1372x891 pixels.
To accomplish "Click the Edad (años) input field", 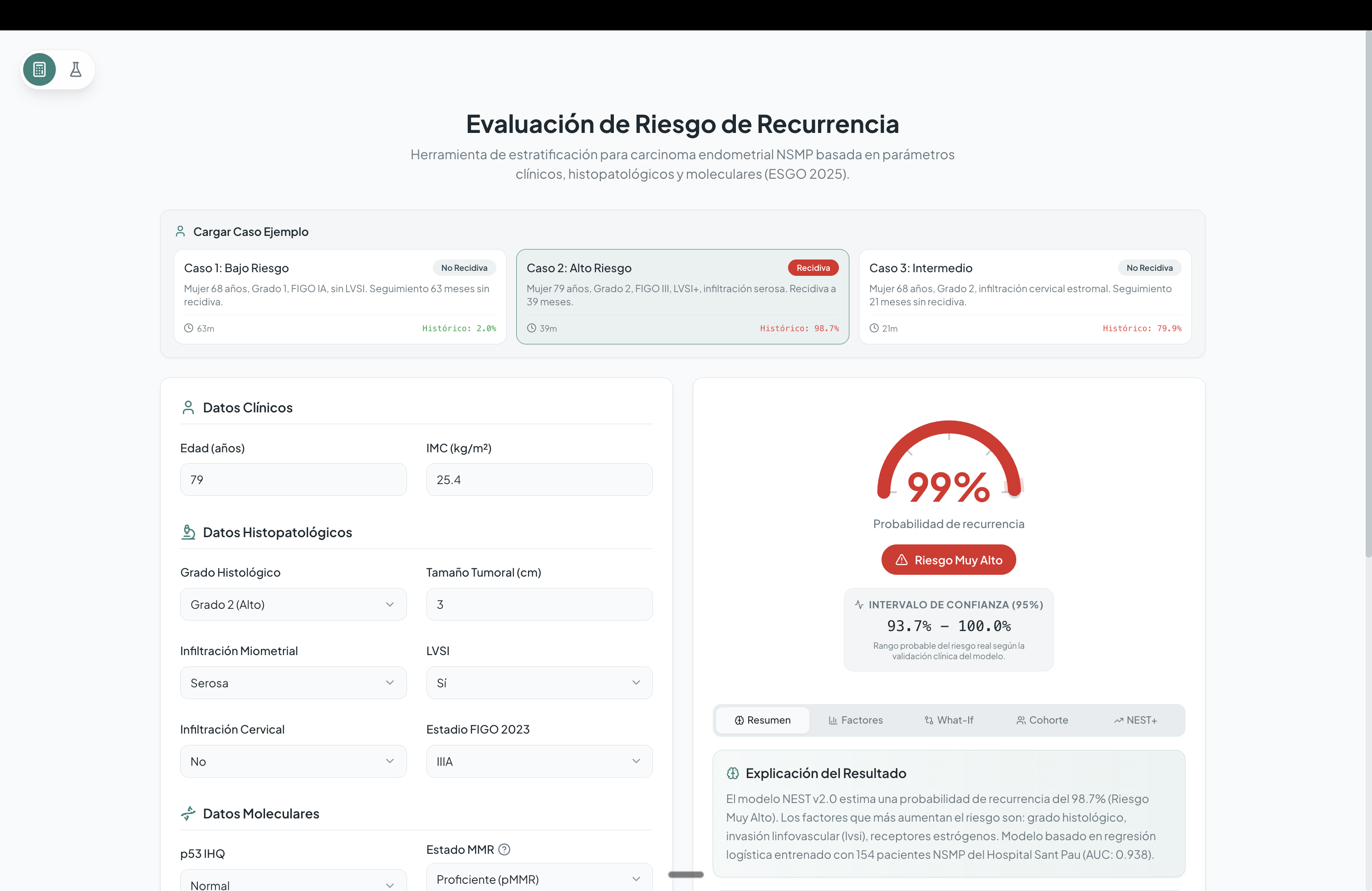I will click(293, 480).
